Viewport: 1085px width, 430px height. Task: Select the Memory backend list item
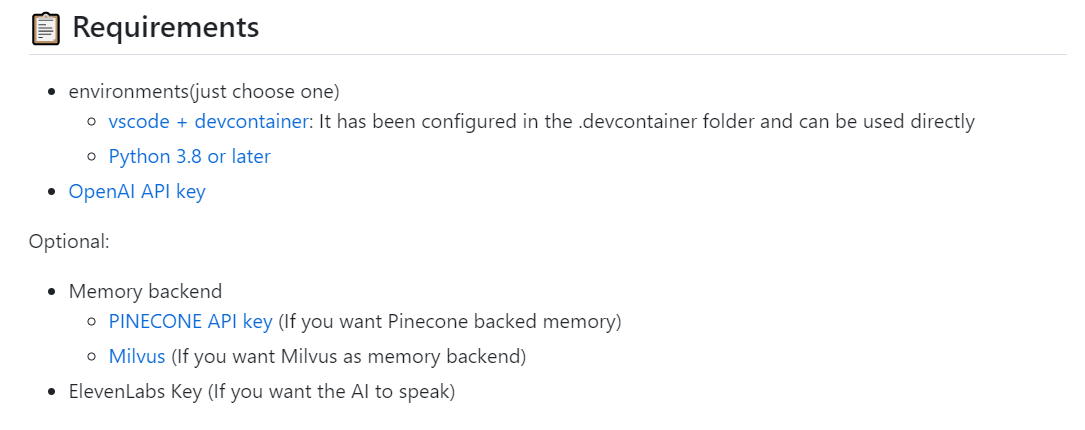point(145,292)
